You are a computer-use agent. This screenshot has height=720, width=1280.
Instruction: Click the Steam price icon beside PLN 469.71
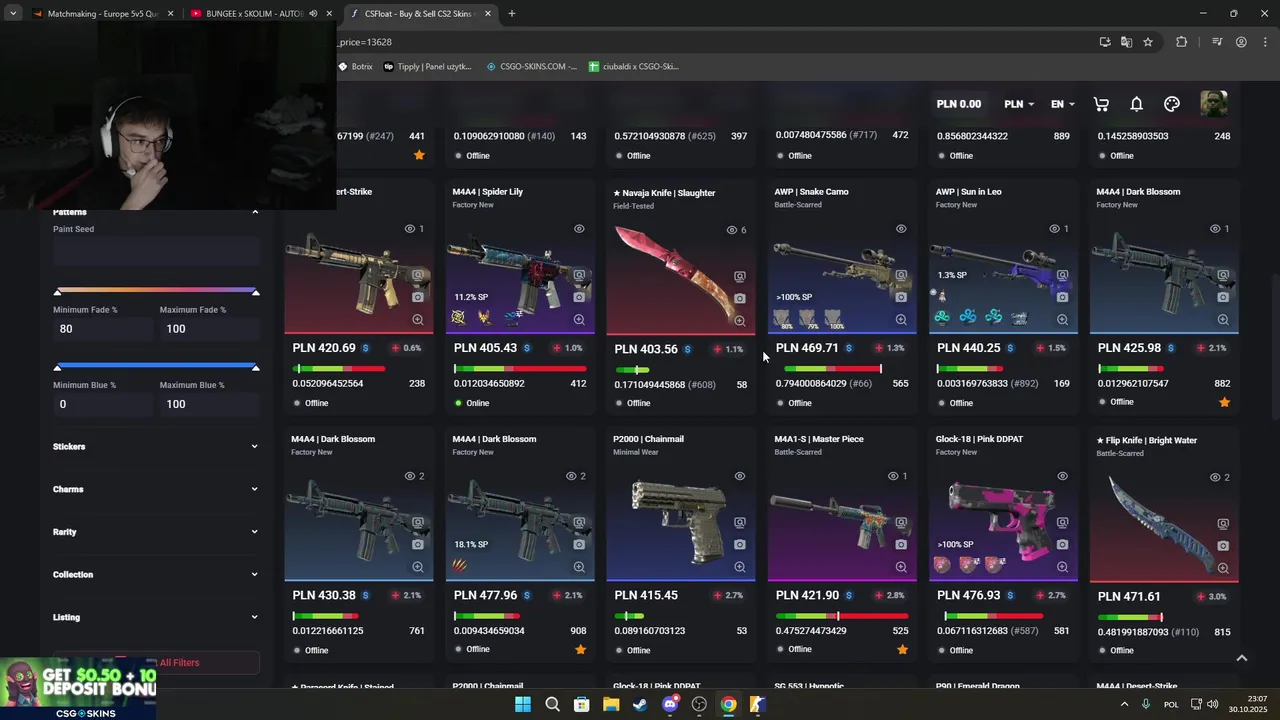(x=849, y=348)
